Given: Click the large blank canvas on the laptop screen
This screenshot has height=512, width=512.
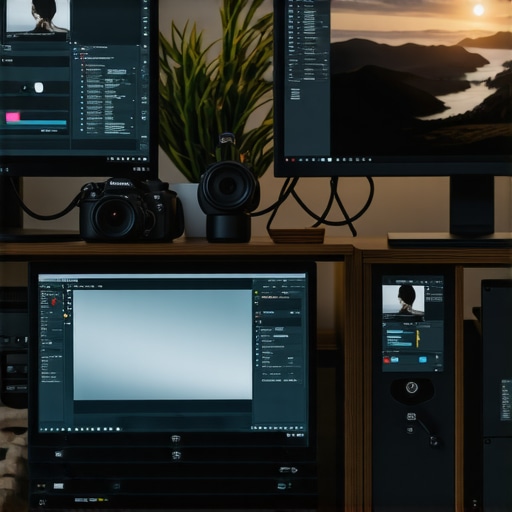Looking at the screenshot, I should click(163, 345).
